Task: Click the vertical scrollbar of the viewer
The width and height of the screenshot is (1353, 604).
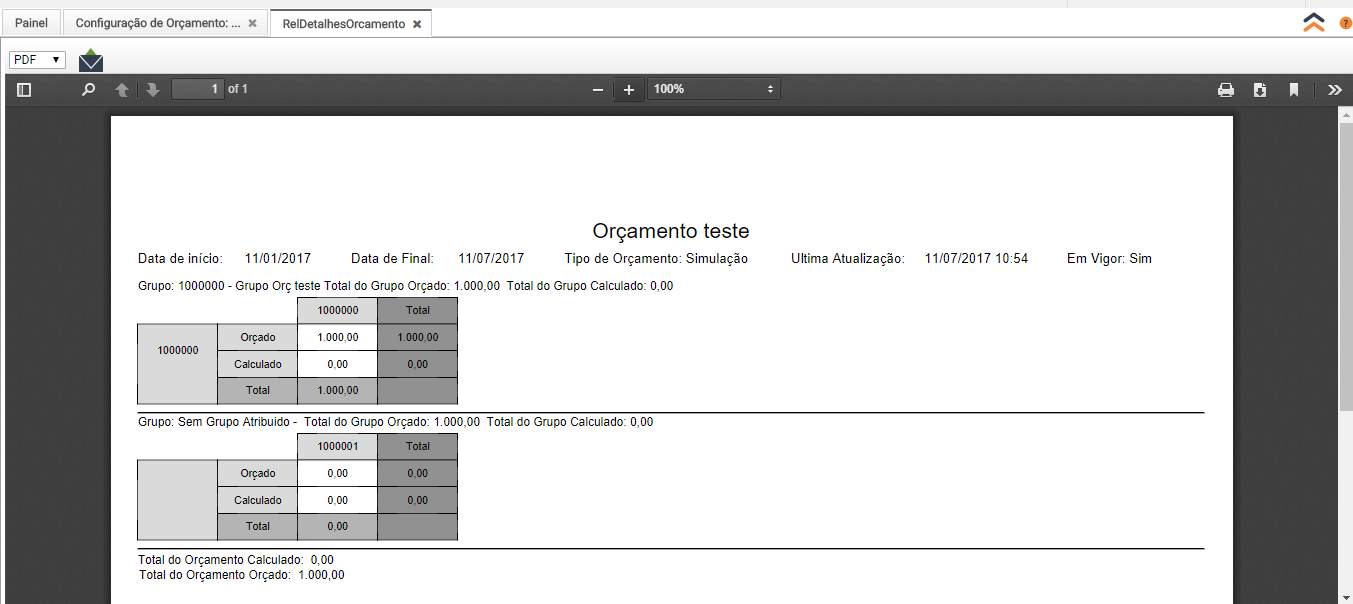Action: point(1345,300)
